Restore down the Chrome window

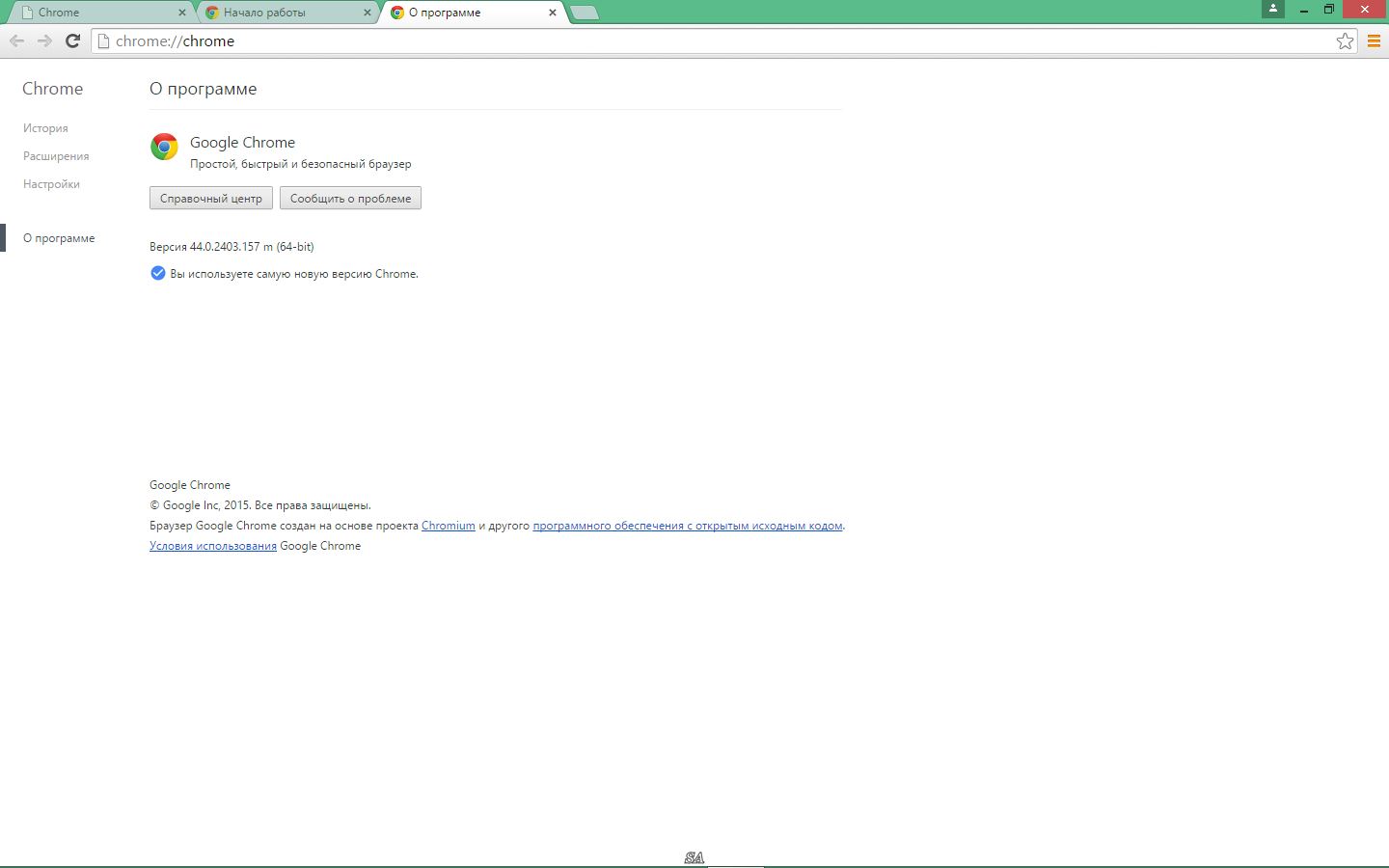point(1329,9)
